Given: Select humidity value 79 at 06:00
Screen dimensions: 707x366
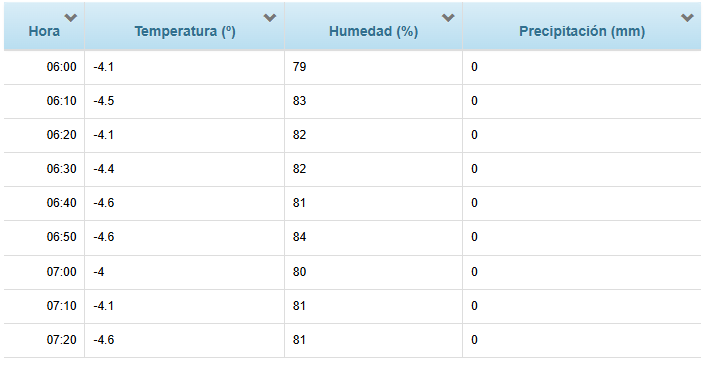Looking at the screenshot, I should pyautogui.click(x=373, y=67).
